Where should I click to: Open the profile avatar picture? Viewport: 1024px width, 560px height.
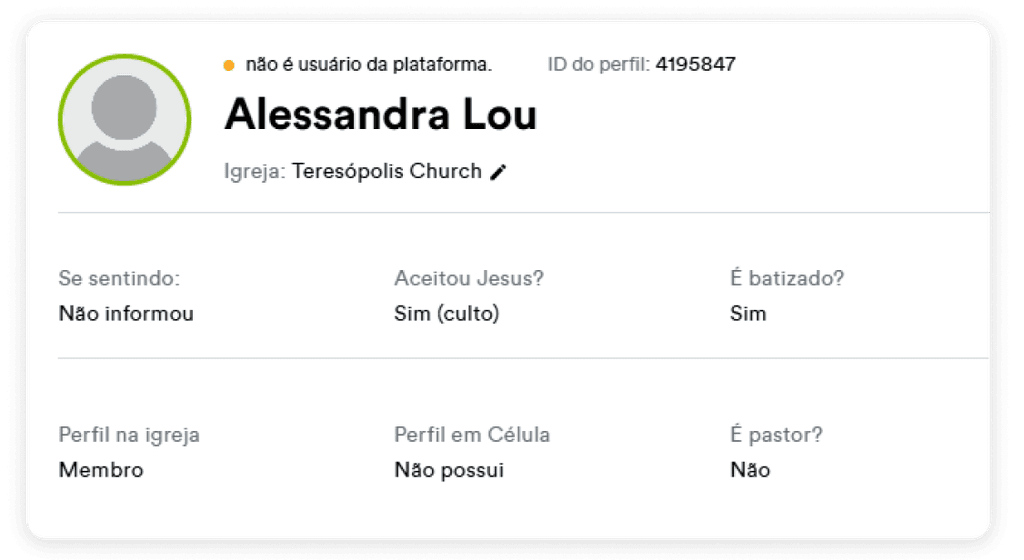(125, 119)
